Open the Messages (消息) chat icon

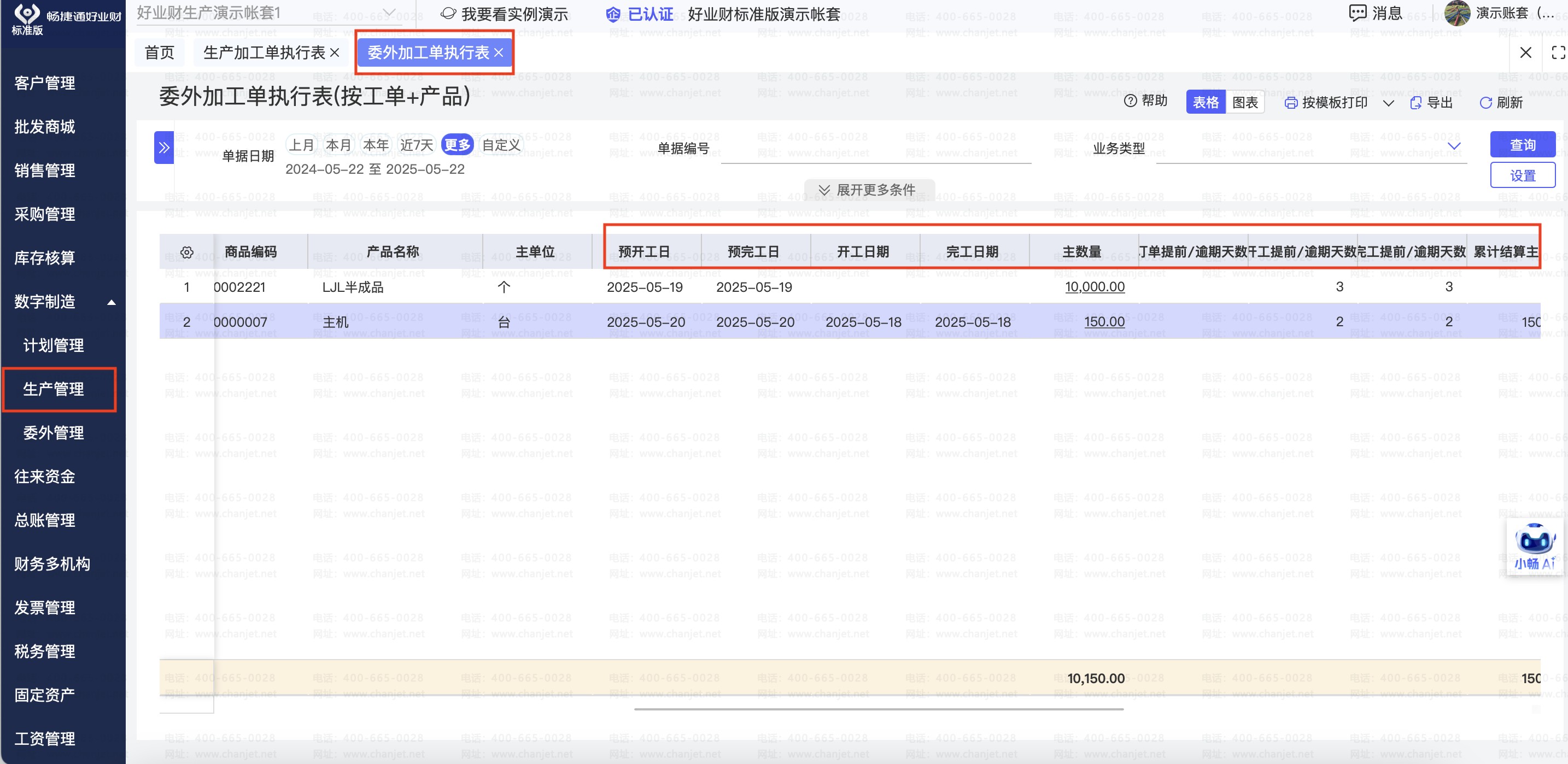(x=1358, y=13)
